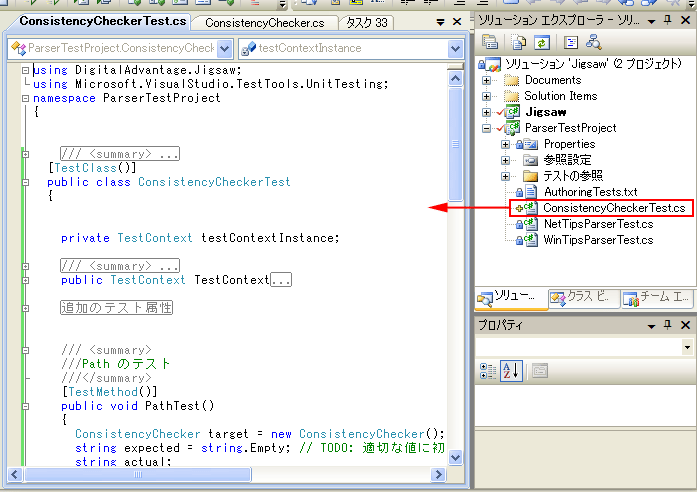This screenshot has height=492, width=697.
Task: Switch to the チーム エ... tab
Action: (x=657, y=298)
